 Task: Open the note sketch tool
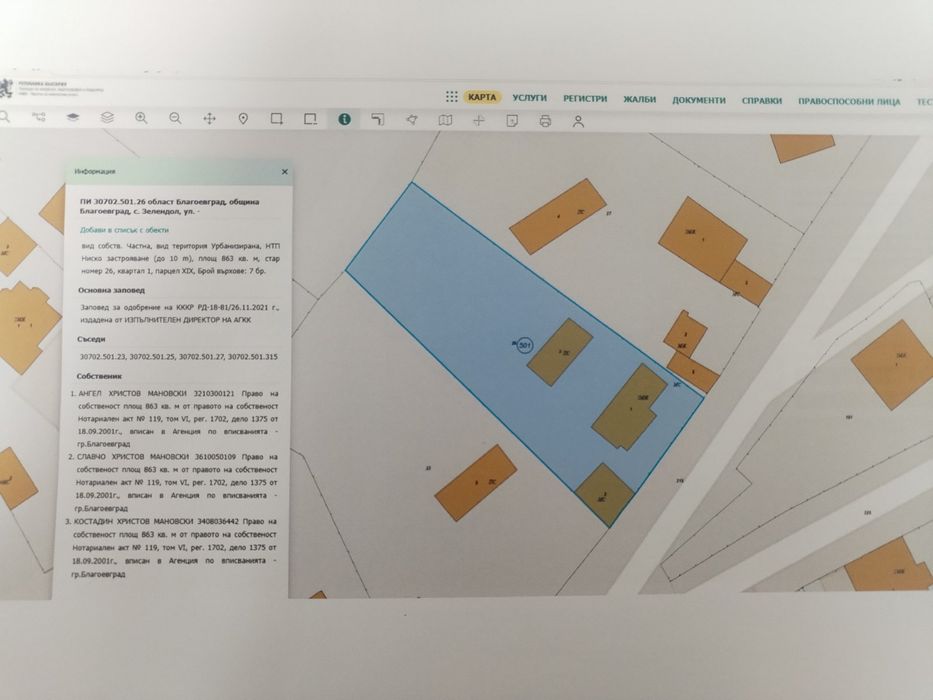(x=512, y=121)
